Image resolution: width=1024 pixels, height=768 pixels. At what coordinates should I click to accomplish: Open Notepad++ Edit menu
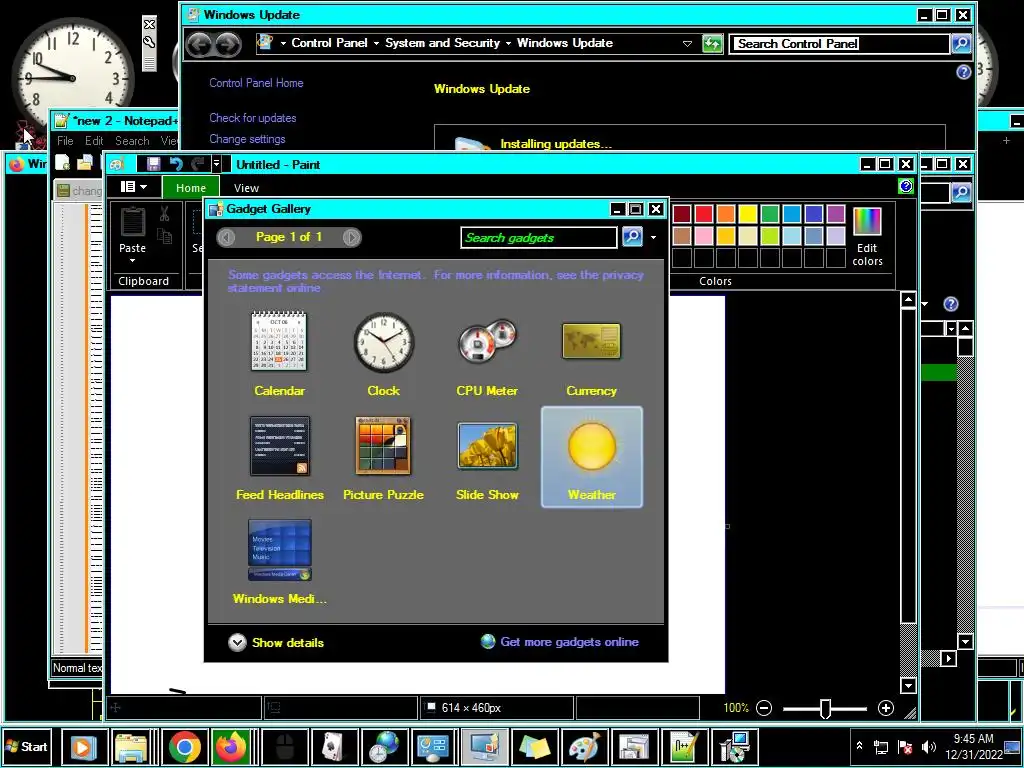(x=94, y=141)
